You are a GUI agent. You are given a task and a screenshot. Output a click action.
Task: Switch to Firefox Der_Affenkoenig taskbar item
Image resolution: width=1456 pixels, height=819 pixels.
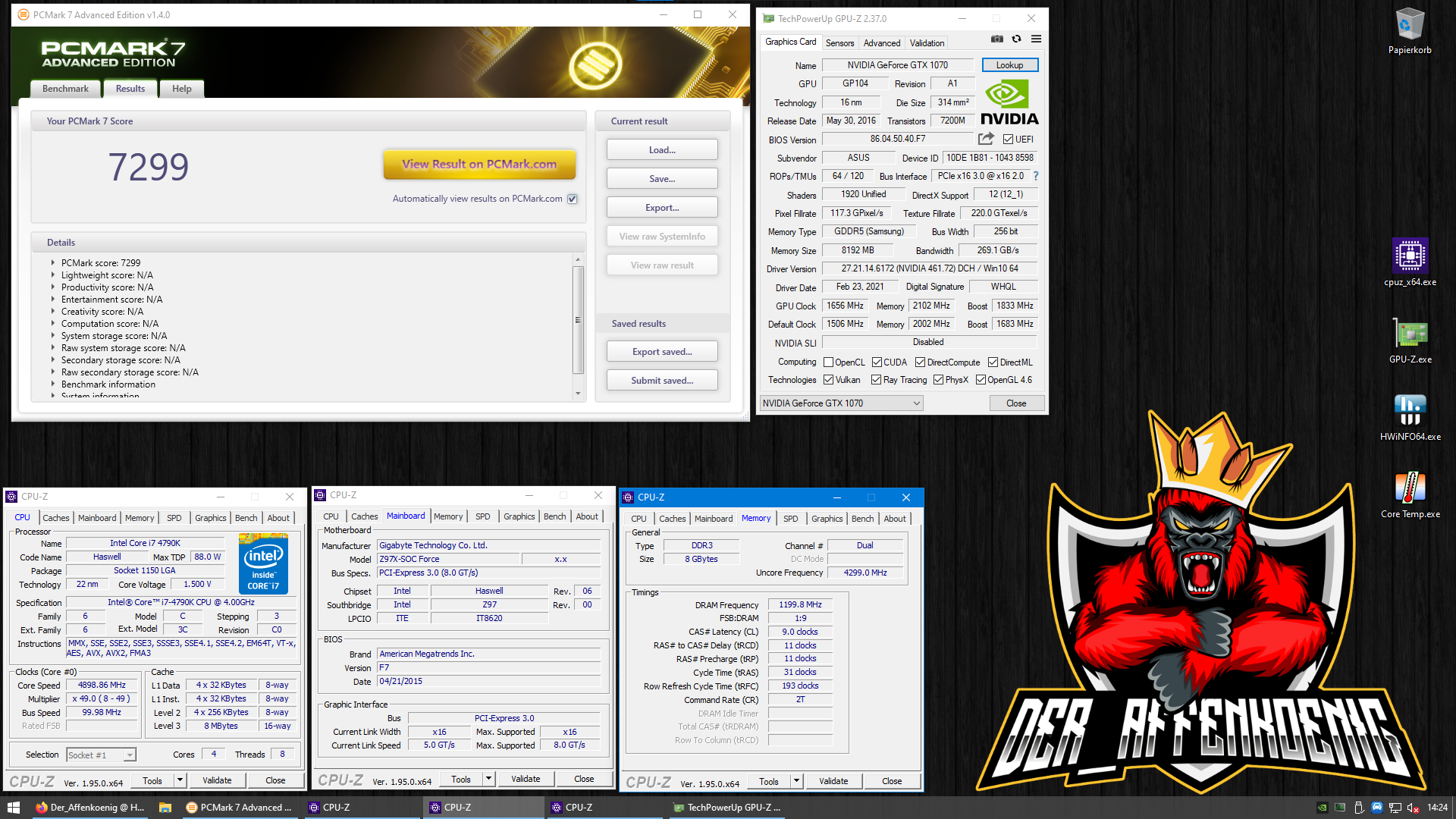(x=89, y=808)
